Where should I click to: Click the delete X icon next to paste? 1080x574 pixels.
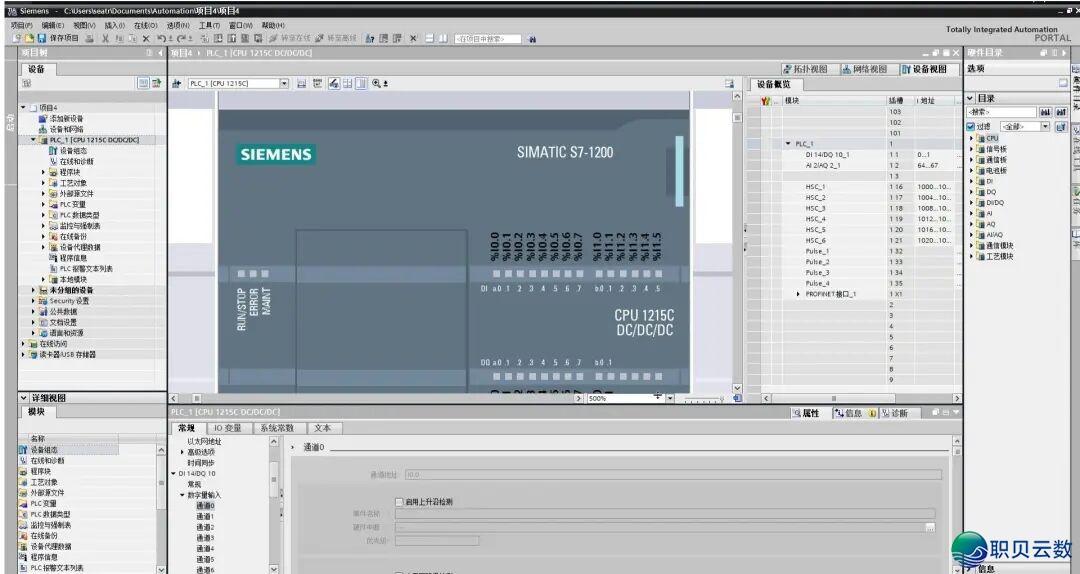[146, 39]
